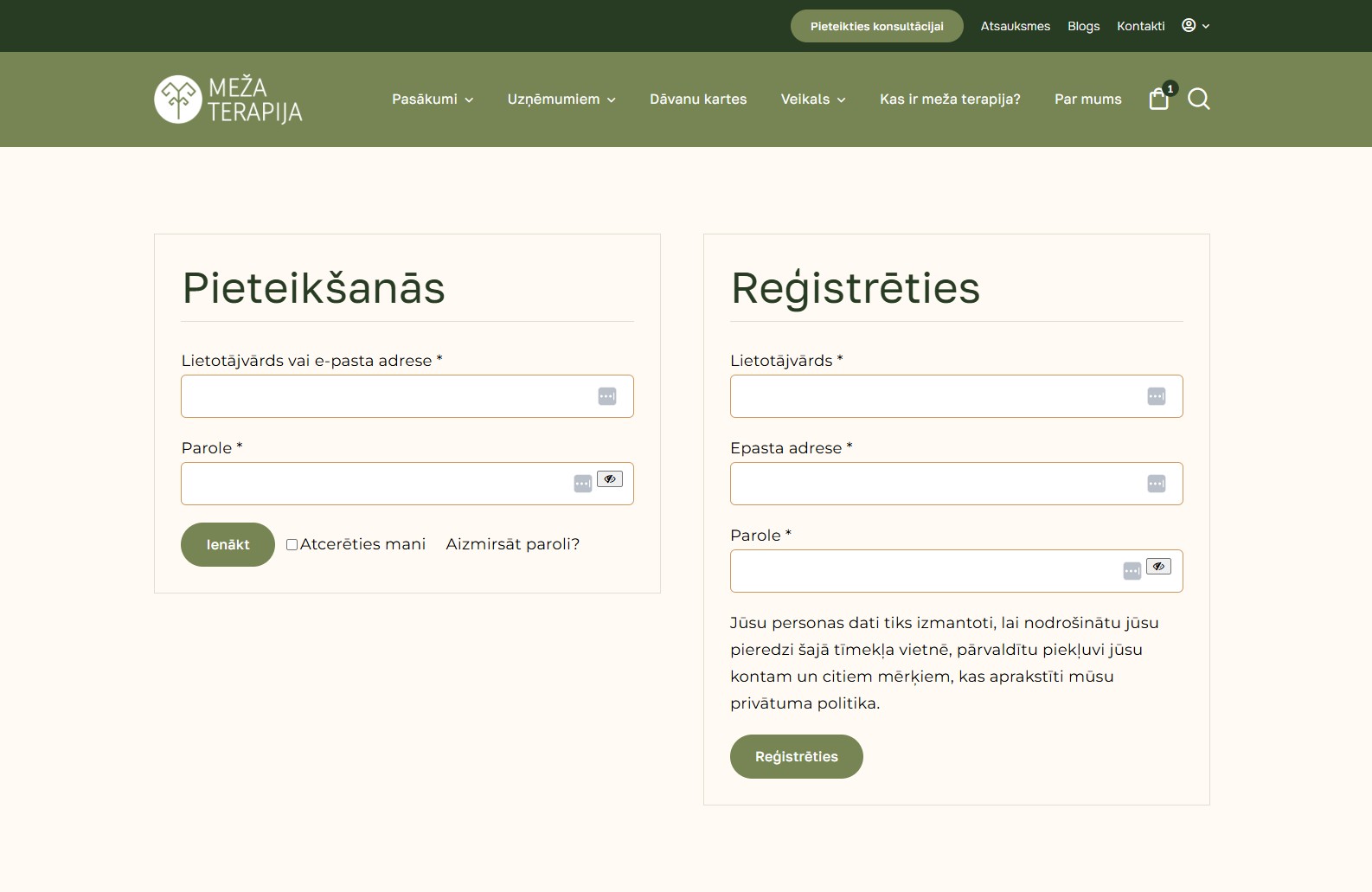Show password in login Parole field
The image size is (1372, 892).
610,478
